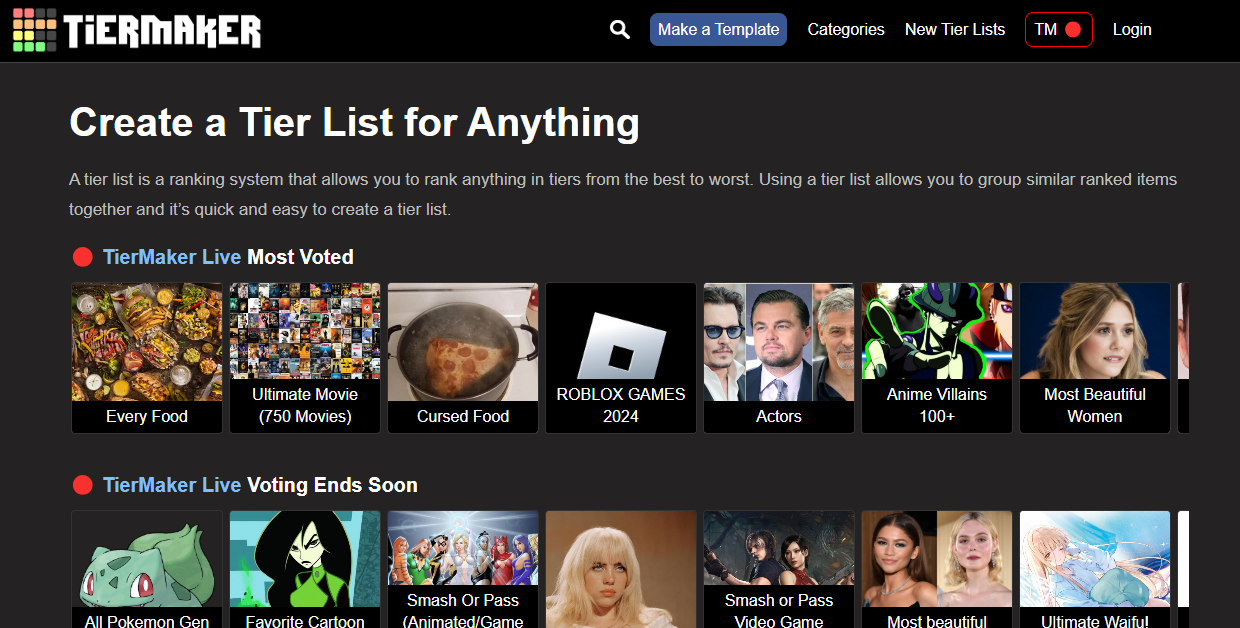Select the Anime Villains 100+ template
The height and width of the screenshot is (628, 1240).
click(937, 357)
